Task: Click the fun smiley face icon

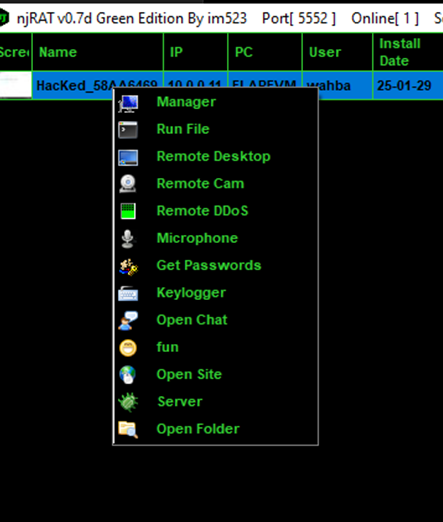Action: click(x=128, y=348)
